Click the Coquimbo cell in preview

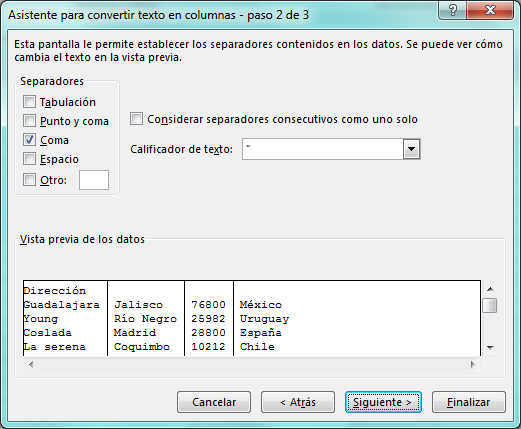142,347
